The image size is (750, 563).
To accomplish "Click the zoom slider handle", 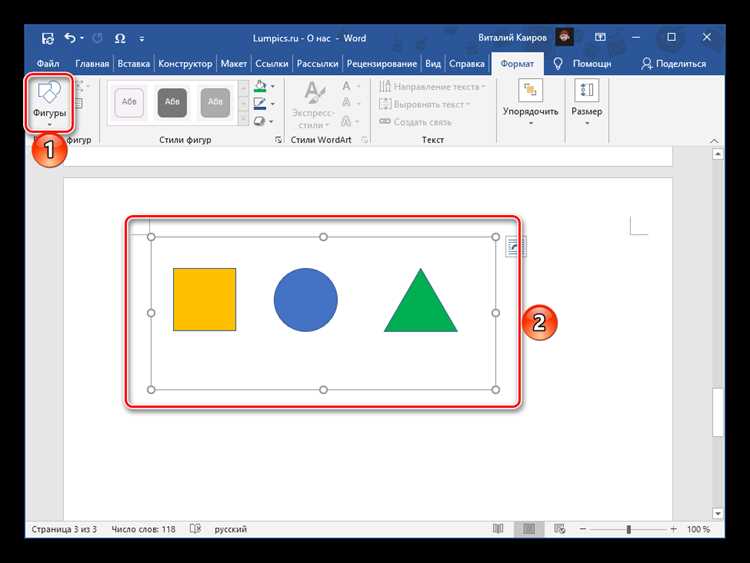I will pyautogui.click(x=629, y=529).
